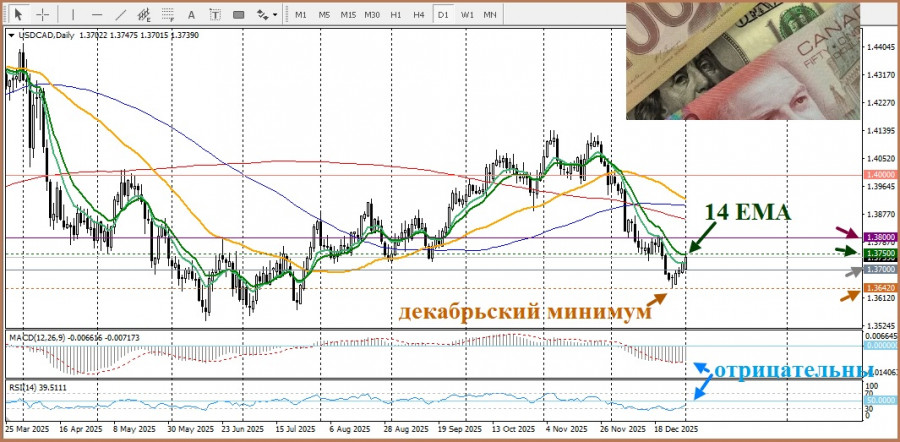
Task: Select the text 'A' tool
Action: coord(192,14)
